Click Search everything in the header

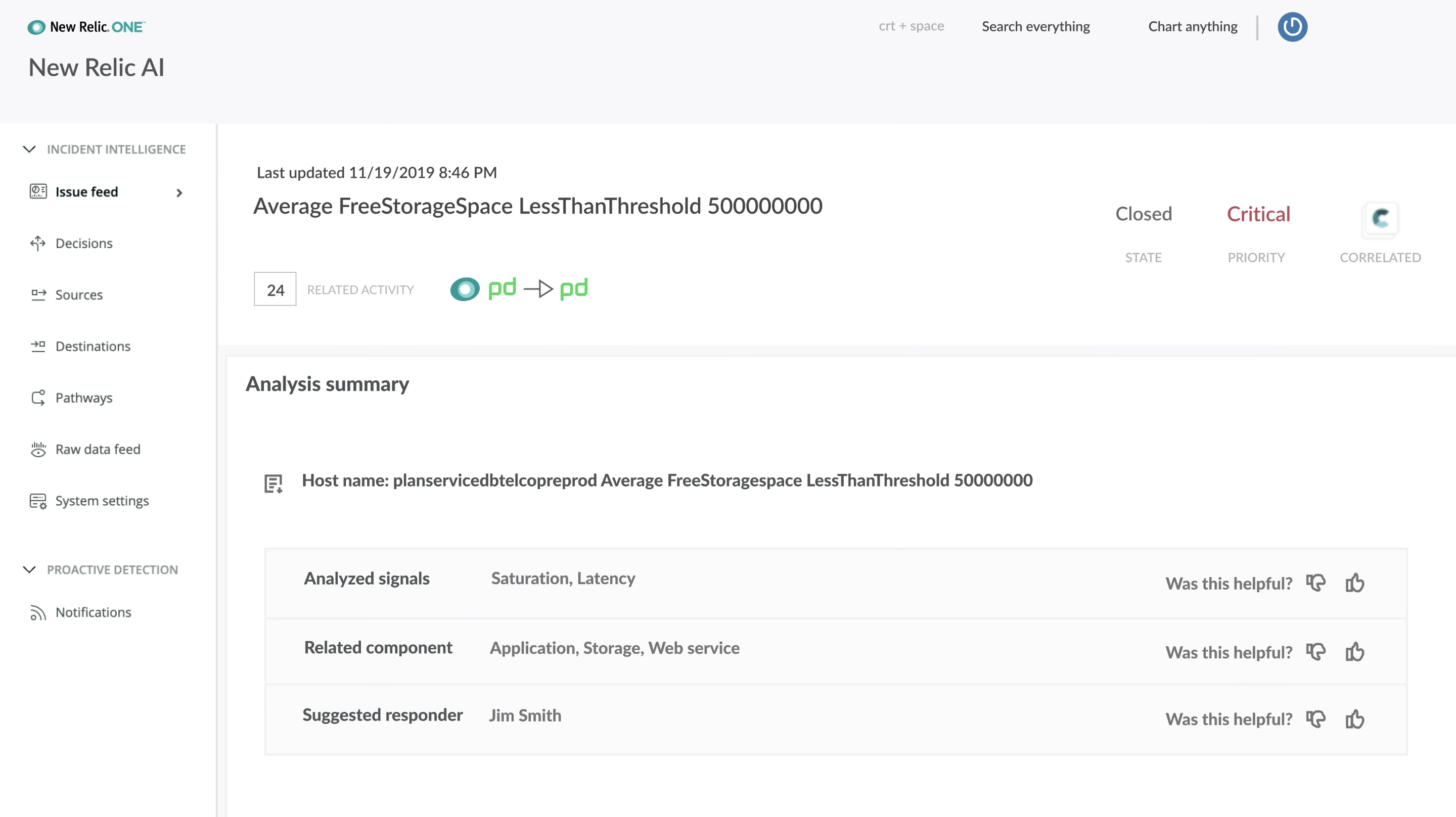[x=1035, y=27]
